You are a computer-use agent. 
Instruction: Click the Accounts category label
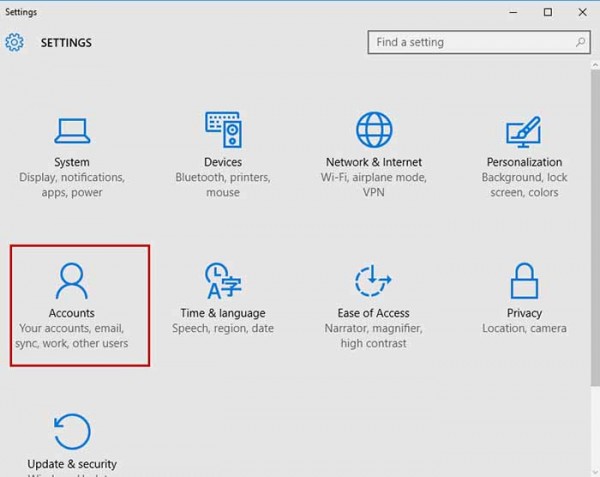(x=72, y=313)
